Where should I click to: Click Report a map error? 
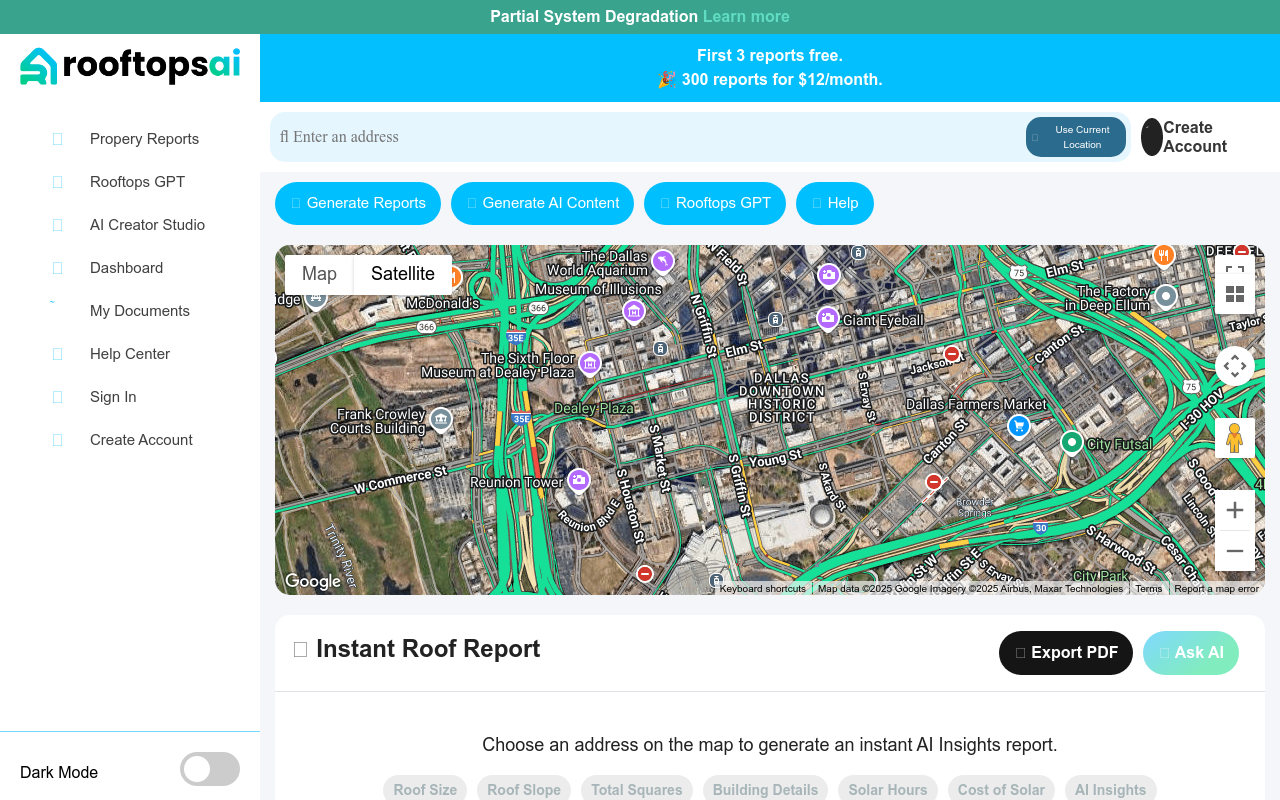tap(1216, 589)
